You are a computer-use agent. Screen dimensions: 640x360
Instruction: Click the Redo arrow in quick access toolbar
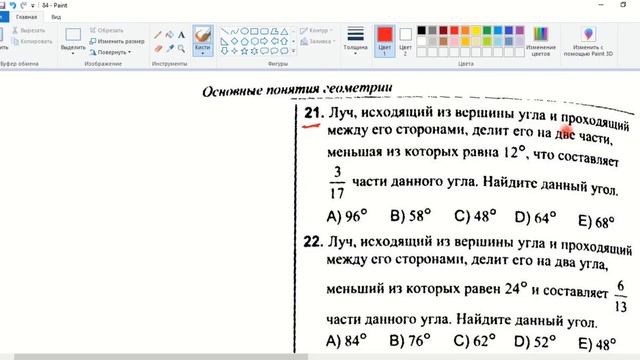pyautogui.click(x=23, y=5)
